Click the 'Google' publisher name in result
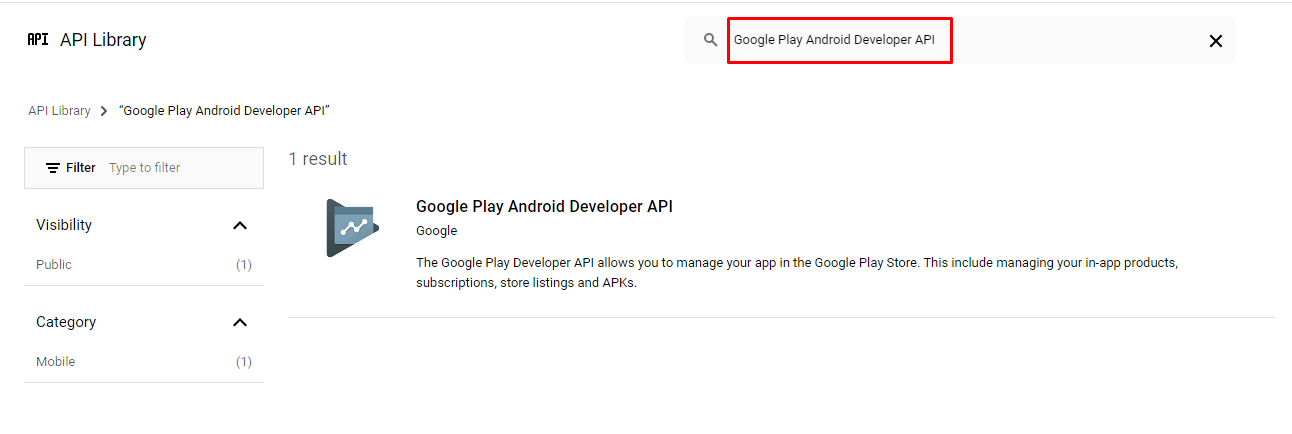 436,231
